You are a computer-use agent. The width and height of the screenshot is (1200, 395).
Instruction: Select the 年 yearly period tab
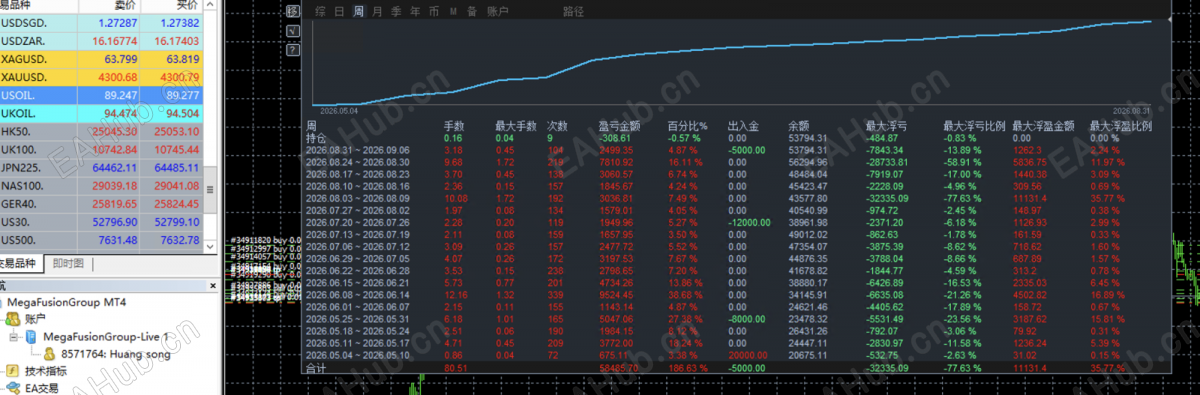tap(414, 12)
